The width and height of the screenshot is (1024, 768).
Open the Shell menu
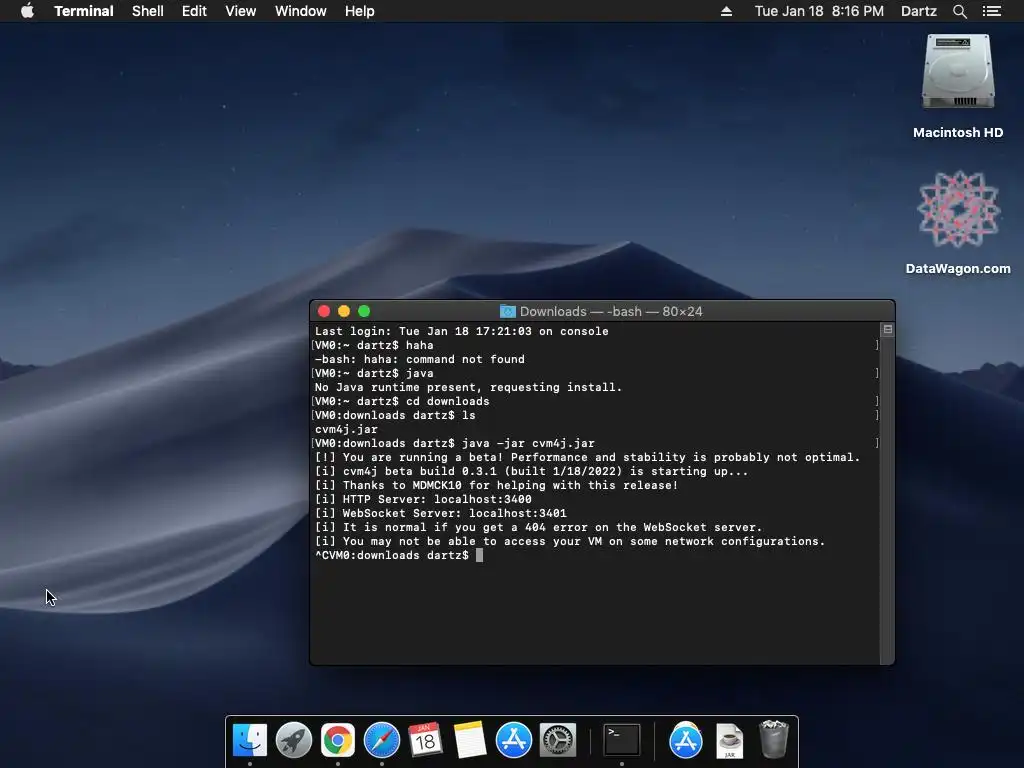pos(148,11)
